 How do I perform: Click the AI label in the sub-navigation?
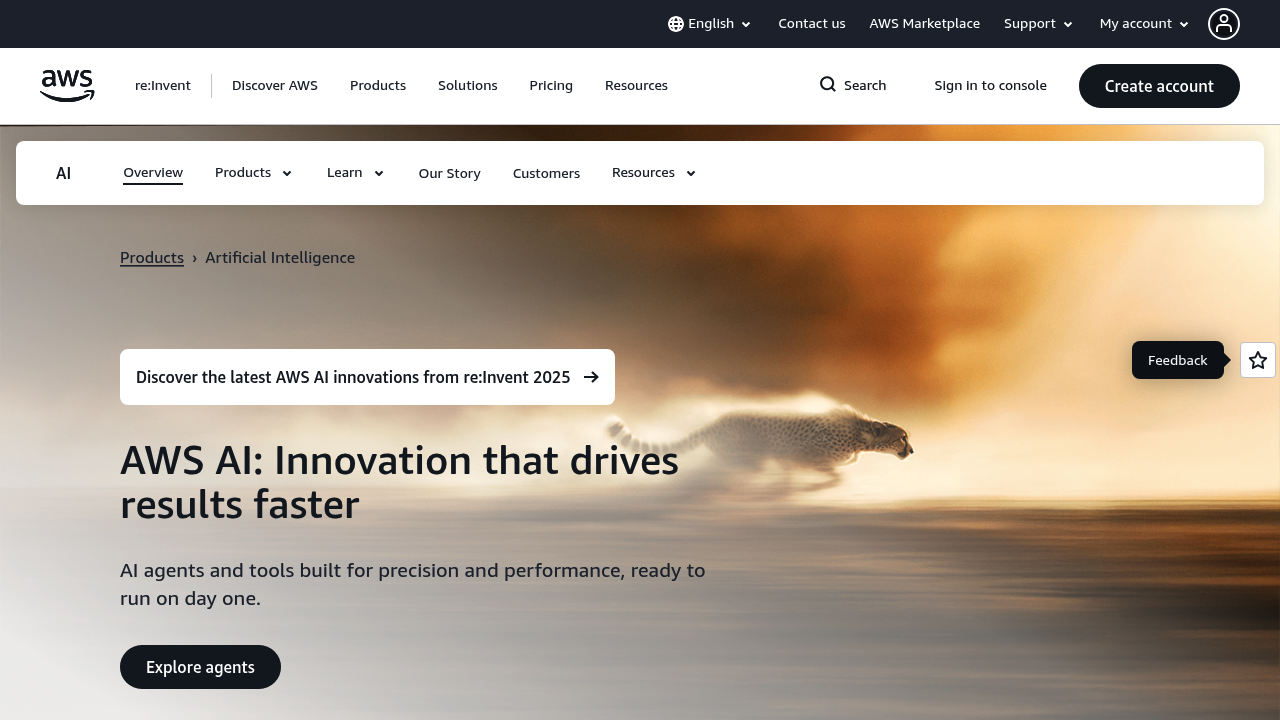63,172
